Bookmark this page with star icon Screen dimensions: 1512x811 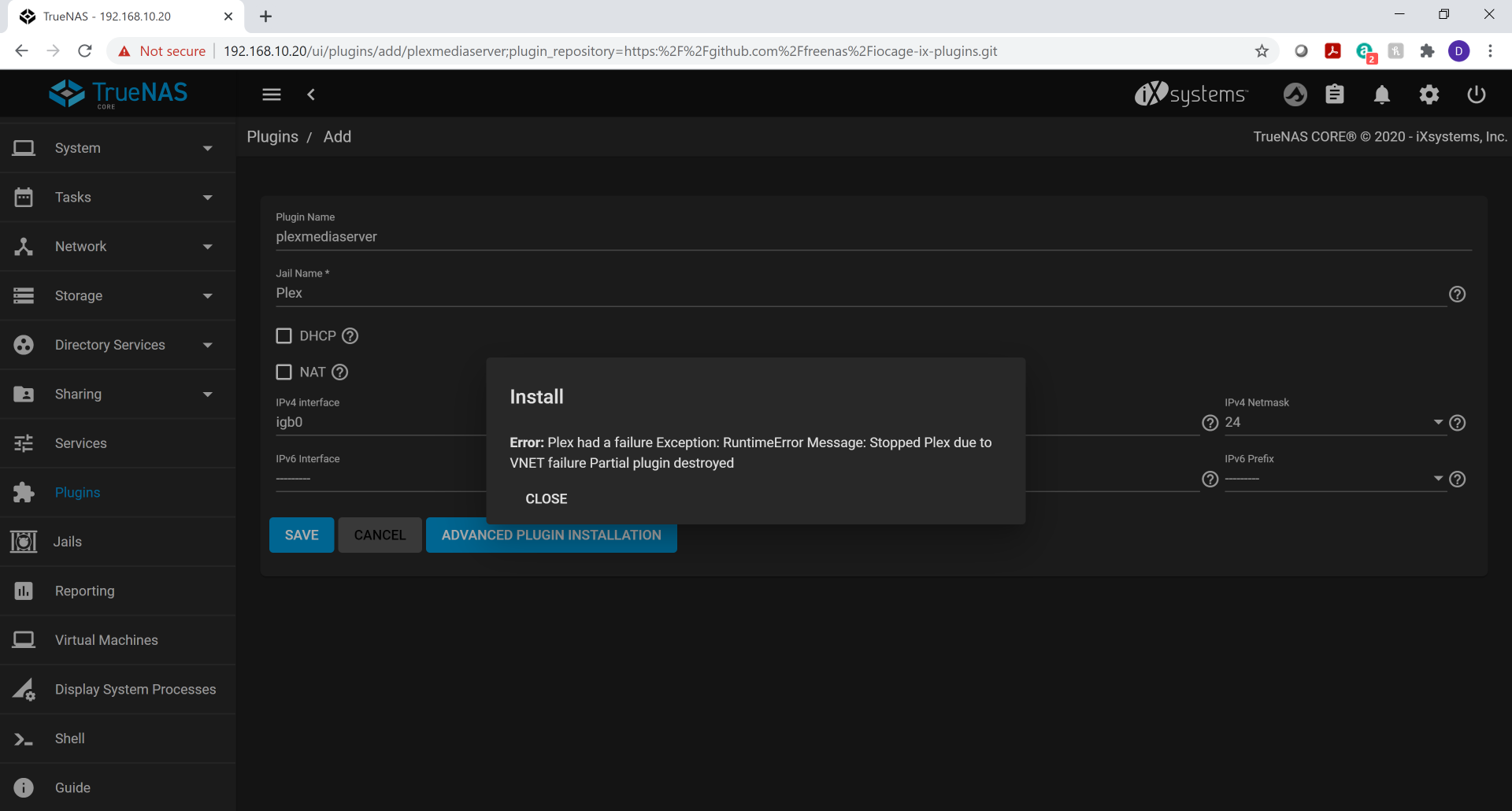(1262, 51)
